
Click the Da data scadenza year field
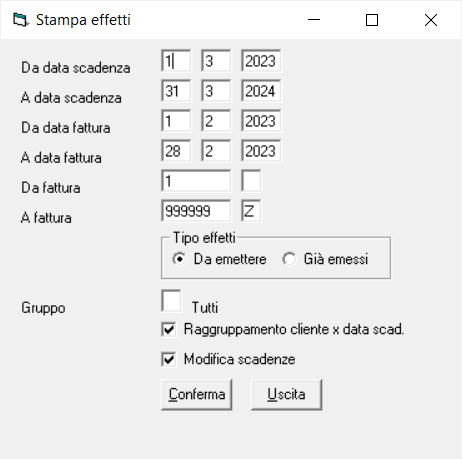click(x=261, y=61)
